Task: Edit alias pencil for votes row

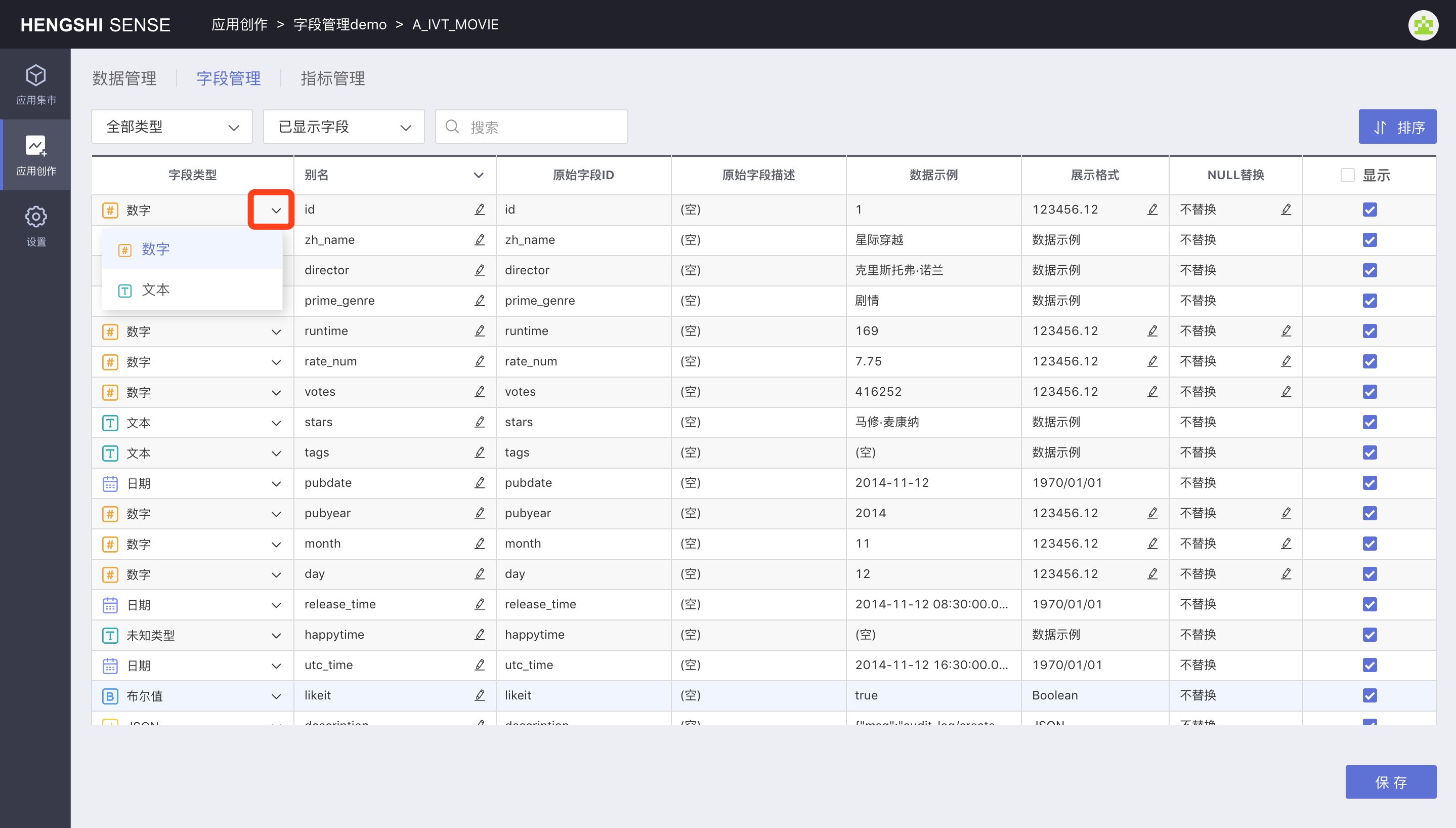Action: (x=480, y=391)
